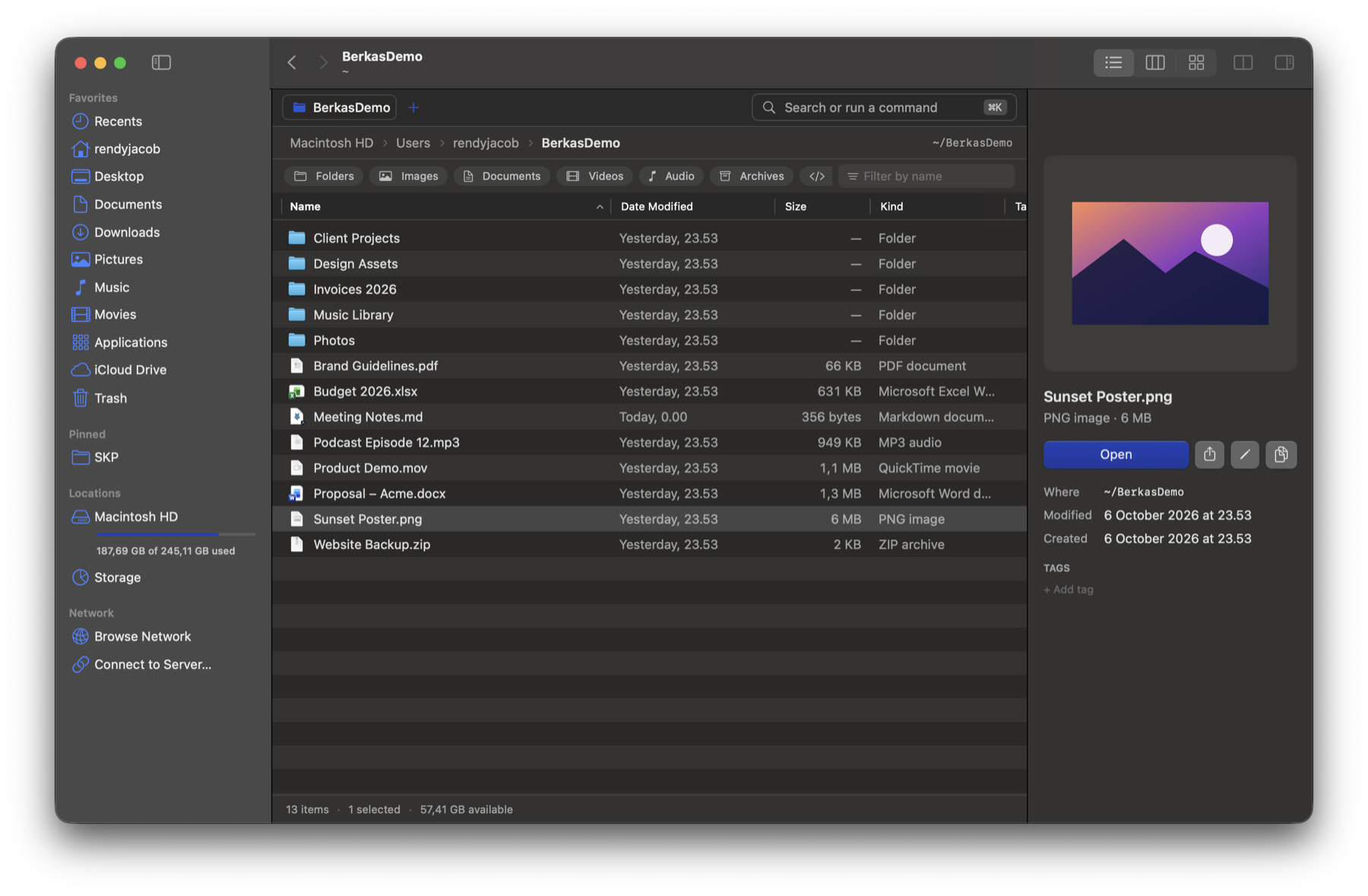The width and height of the screenshot is (1368, 896).
Task: Click Users in the breadcrumb path
Action: point(413,143)
